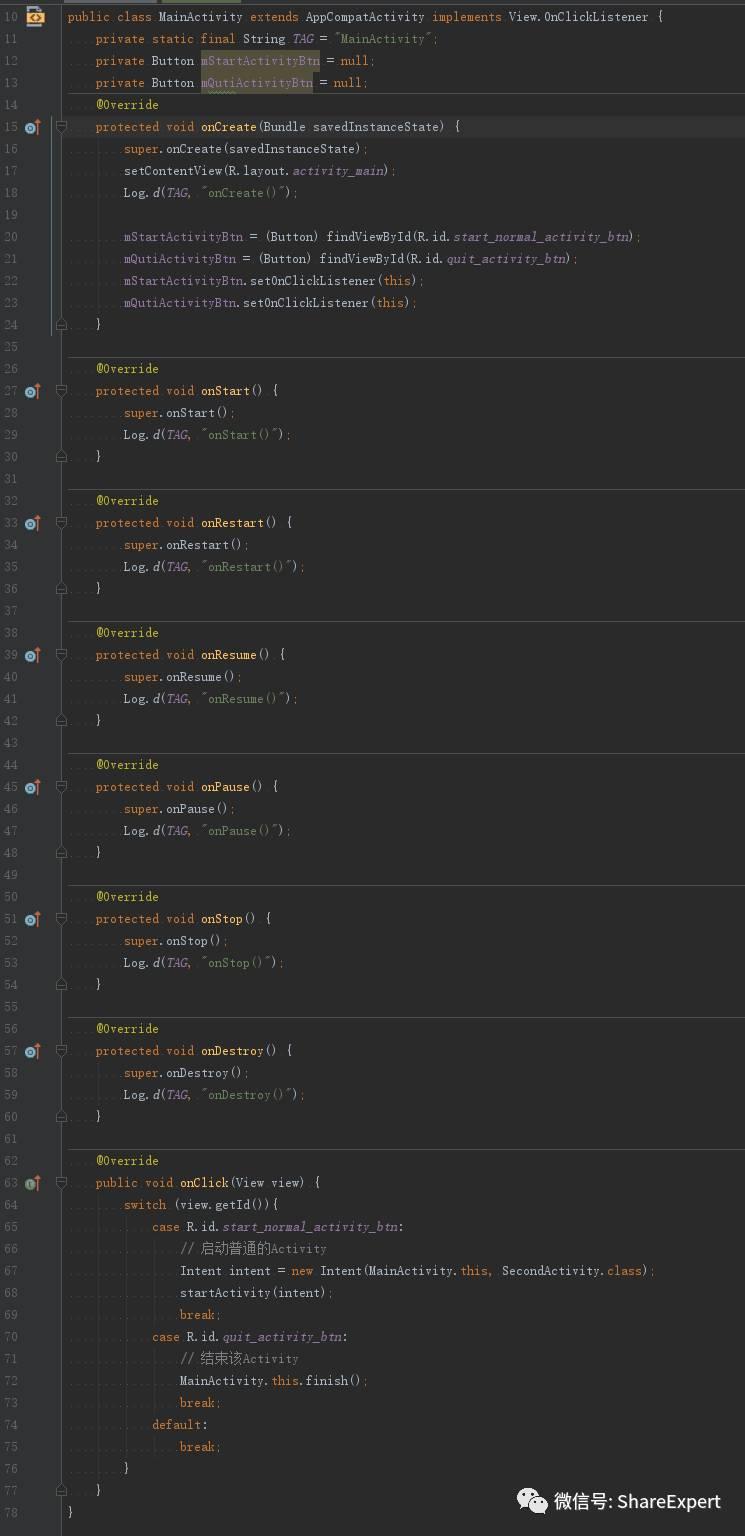Click the onDestroy method name in its signature

click(x=232, y=1051)
